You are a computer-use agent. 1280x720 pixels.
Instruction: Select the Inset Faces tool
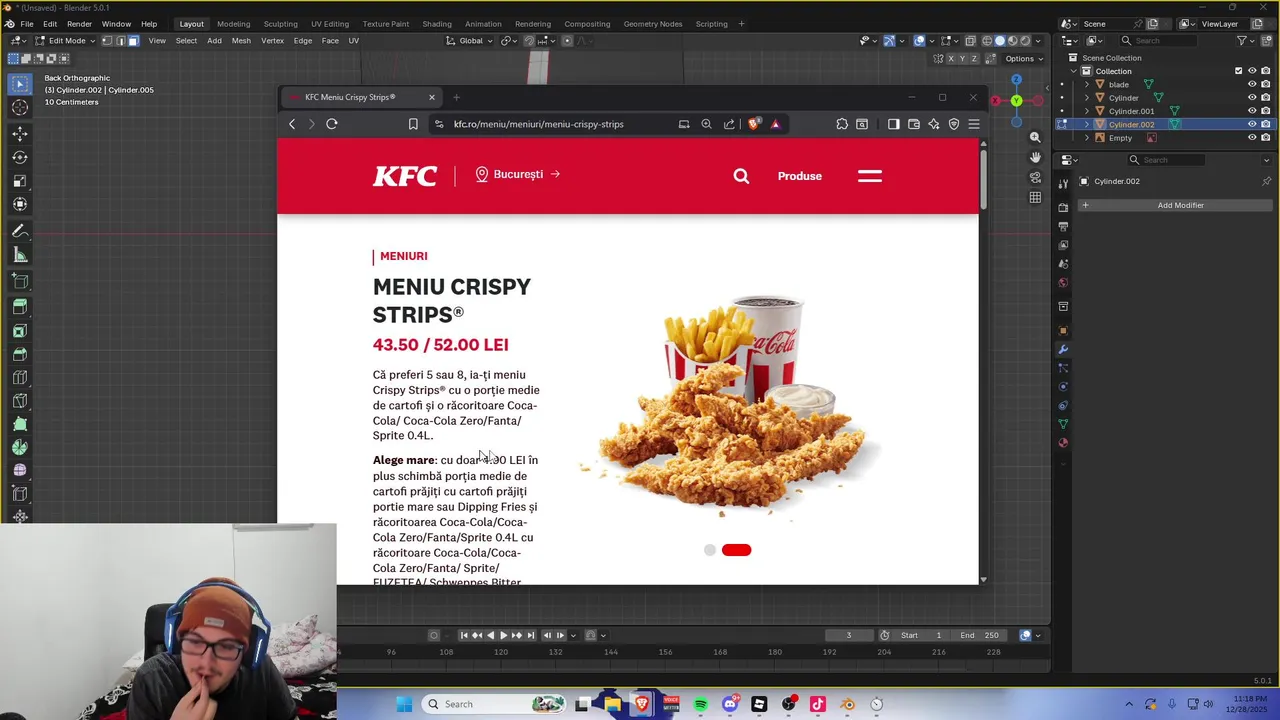click(x=20, y=331)
